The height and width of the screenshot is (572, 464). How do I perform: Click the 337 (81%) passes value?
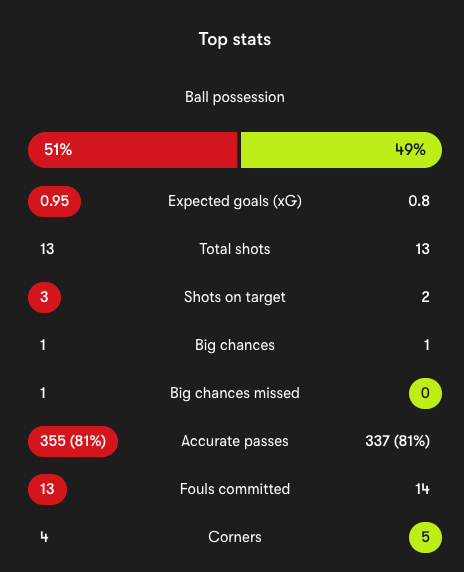point(398,441)
